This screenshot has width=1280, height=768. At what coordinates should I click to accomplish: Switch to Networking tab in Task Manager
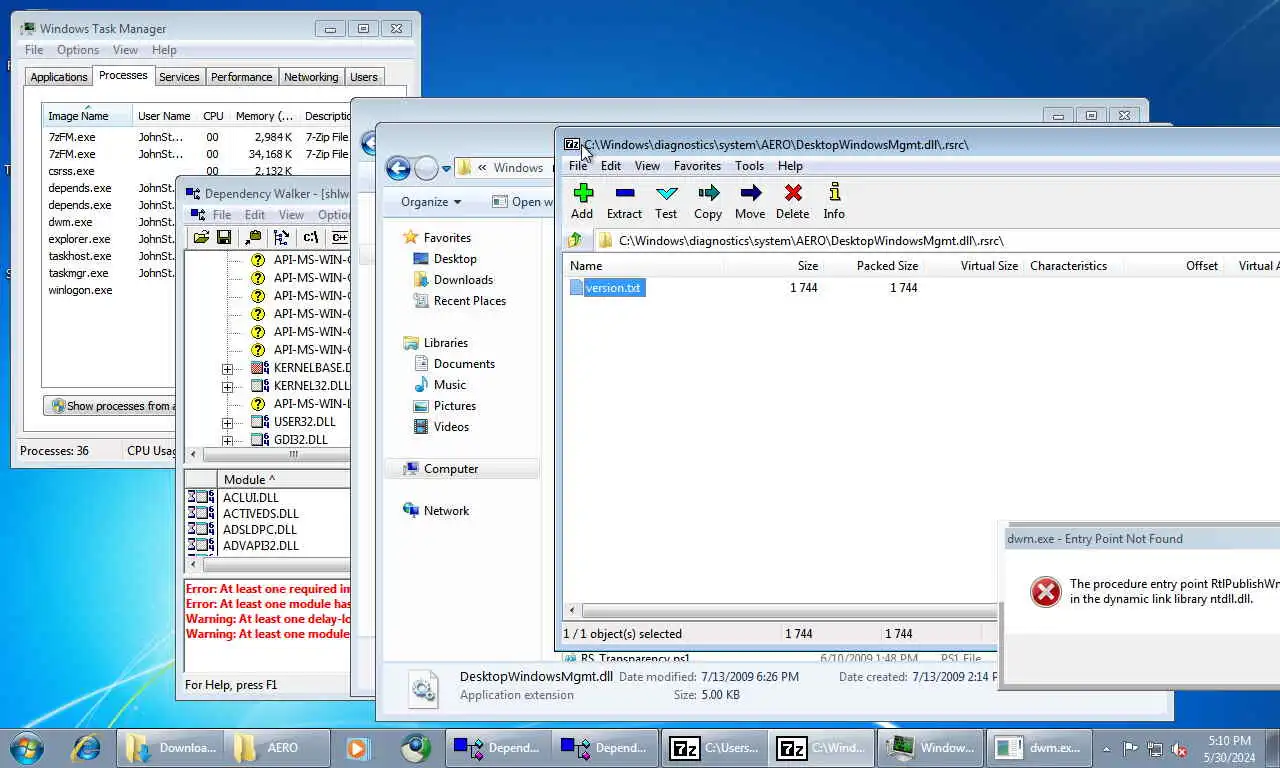[x=311, y=77]
